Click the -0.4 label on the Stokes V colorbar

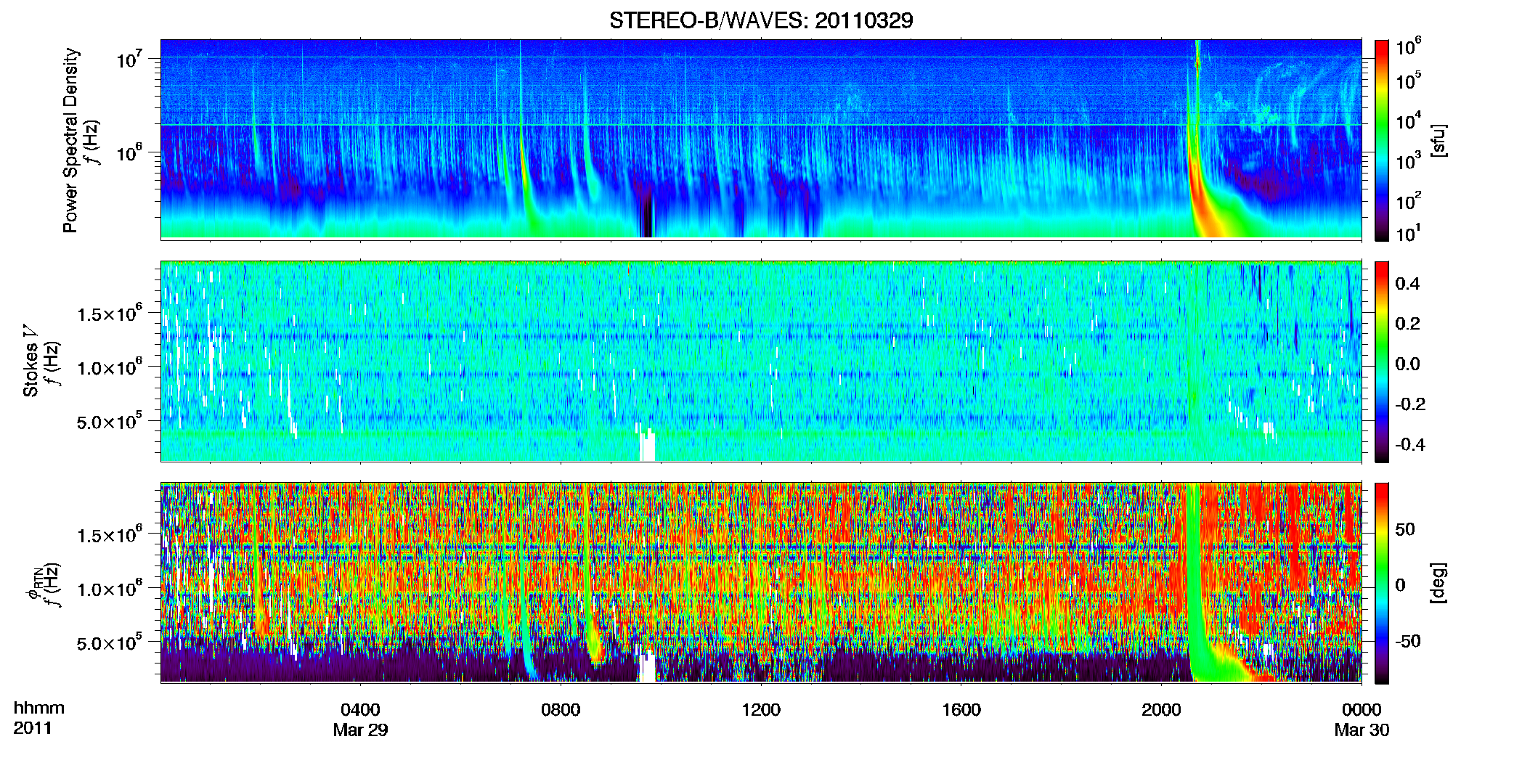[1409, 444]
